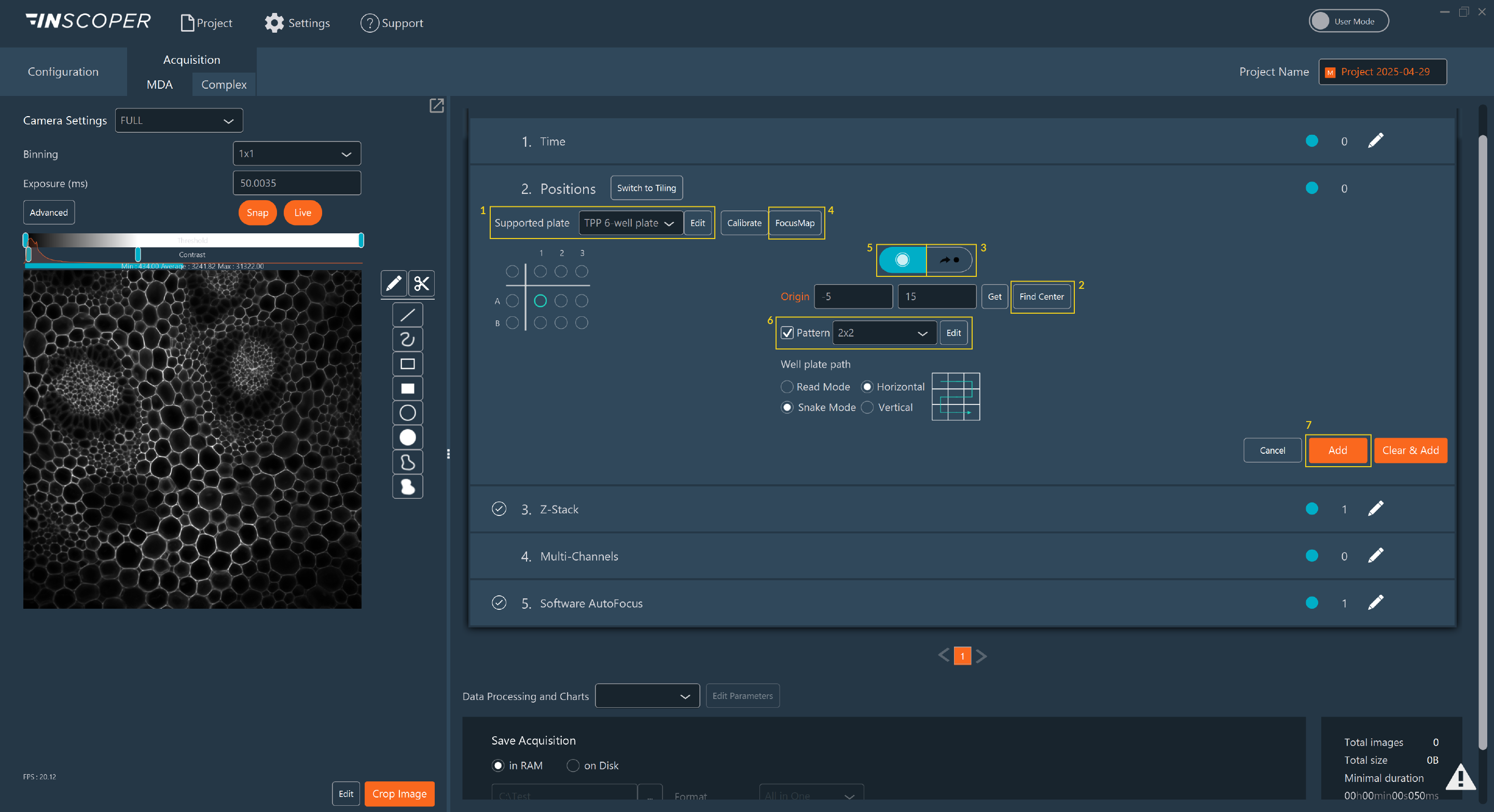Click the Contrast slider handle

point(137,255)
